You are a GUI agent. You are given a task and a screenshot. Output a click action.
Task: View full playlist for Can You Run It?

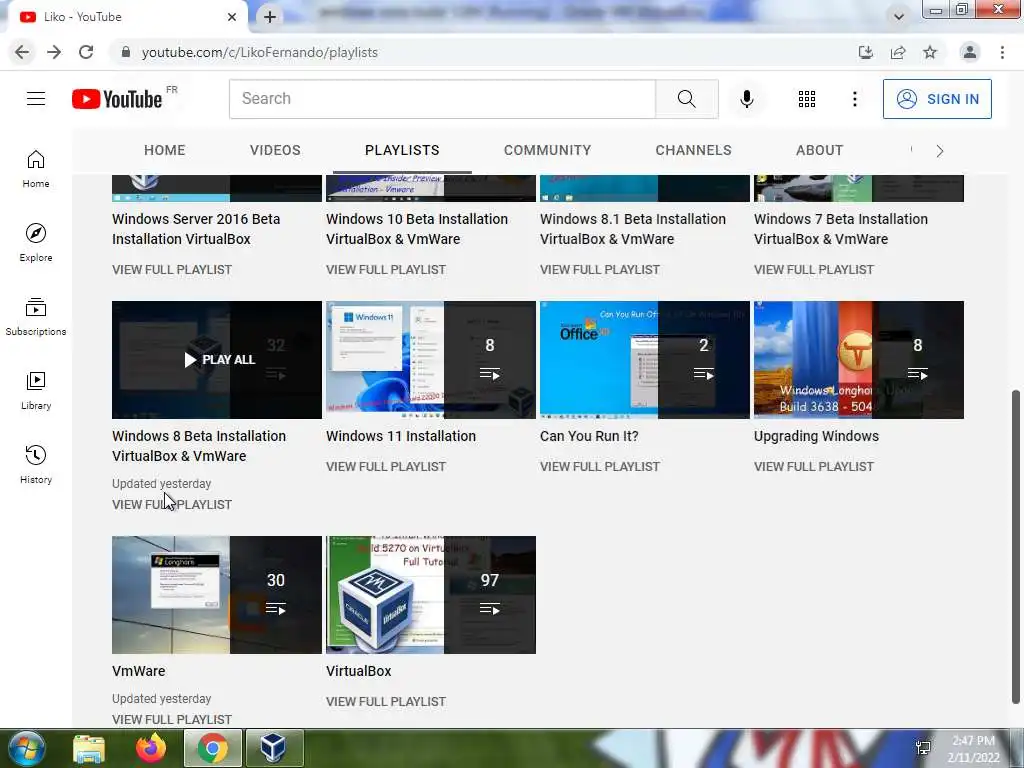600,467
